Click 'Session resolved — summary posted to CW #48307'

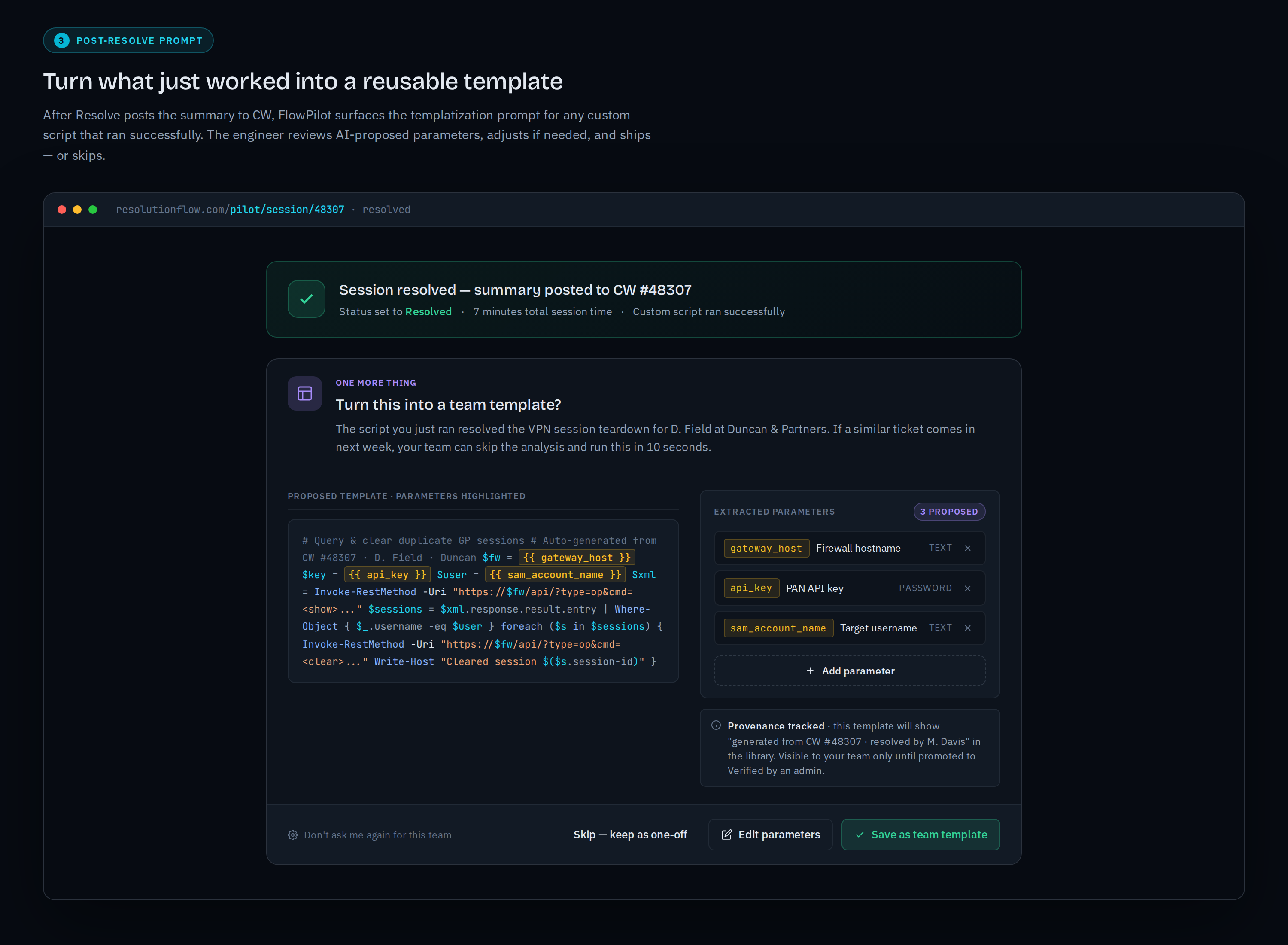pyautogui.click(x=515, y=290)
